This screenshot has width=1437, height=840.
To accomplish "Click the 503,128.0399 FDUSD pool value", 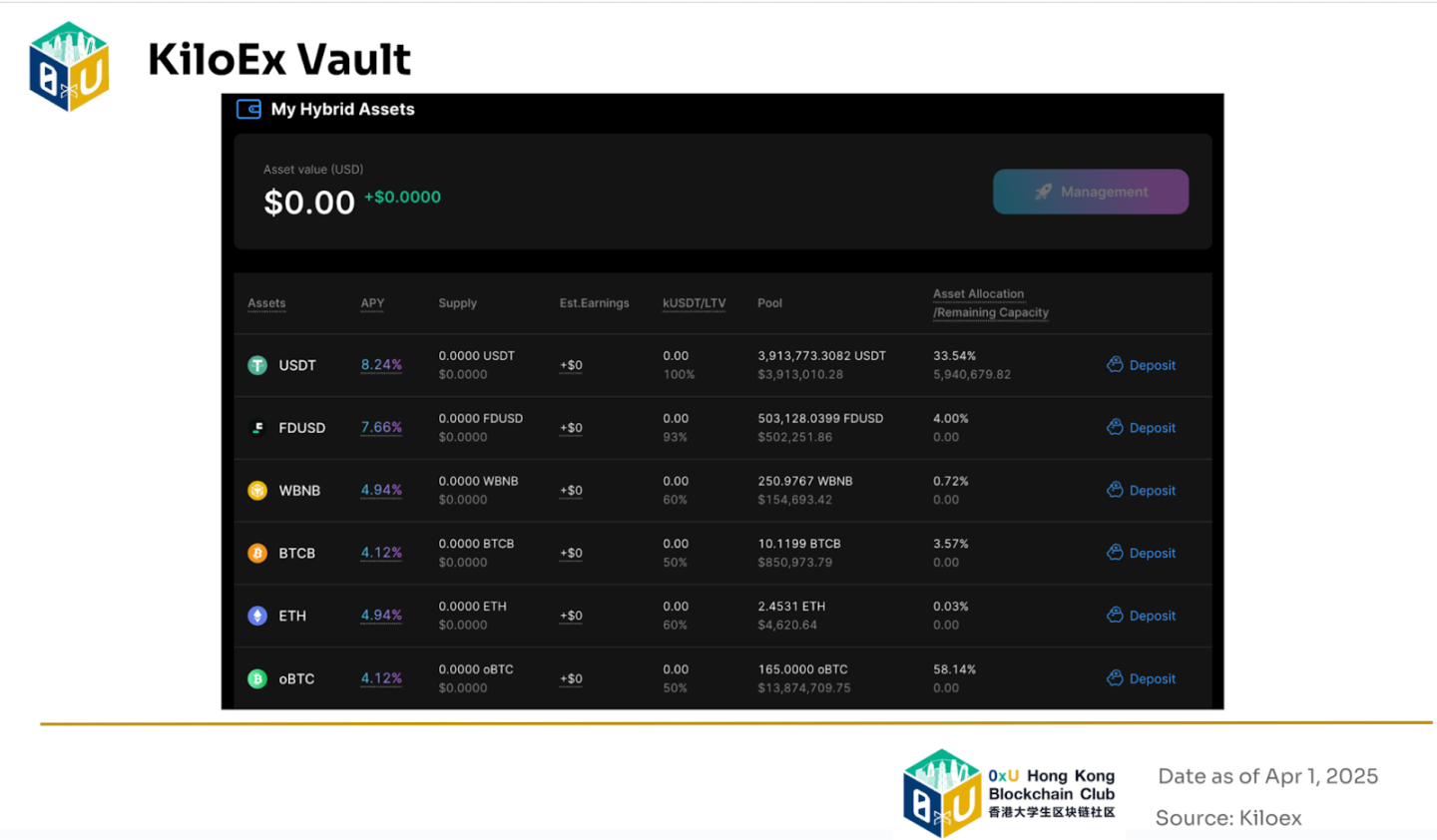I will 820,419.
